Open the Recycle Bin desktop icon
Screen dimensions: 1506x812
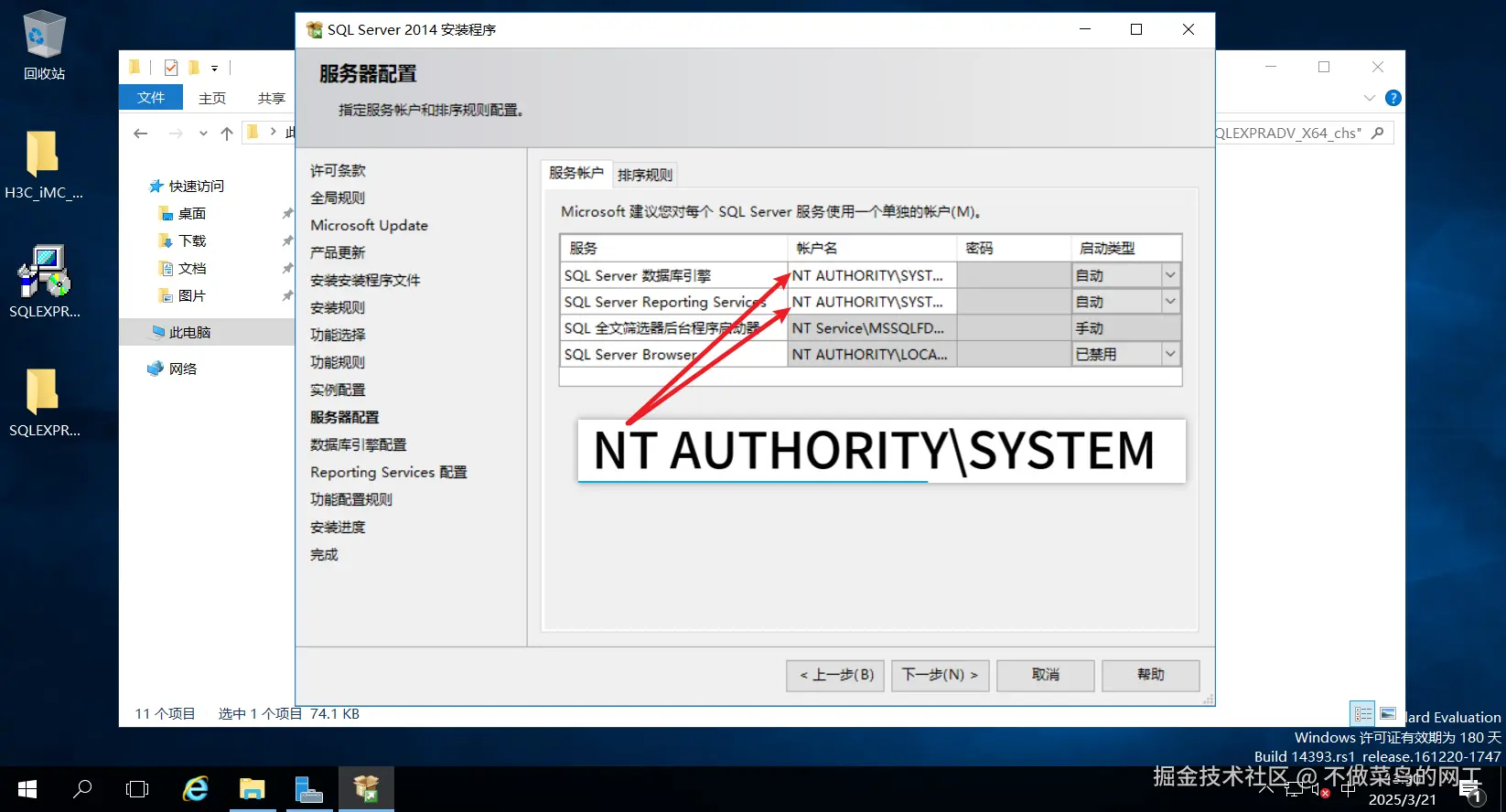click(43, 45)
